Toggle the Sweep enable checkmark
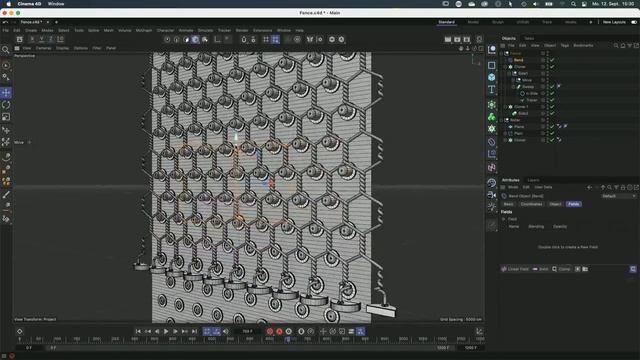 pyautogui.click(x=552, y=87)
